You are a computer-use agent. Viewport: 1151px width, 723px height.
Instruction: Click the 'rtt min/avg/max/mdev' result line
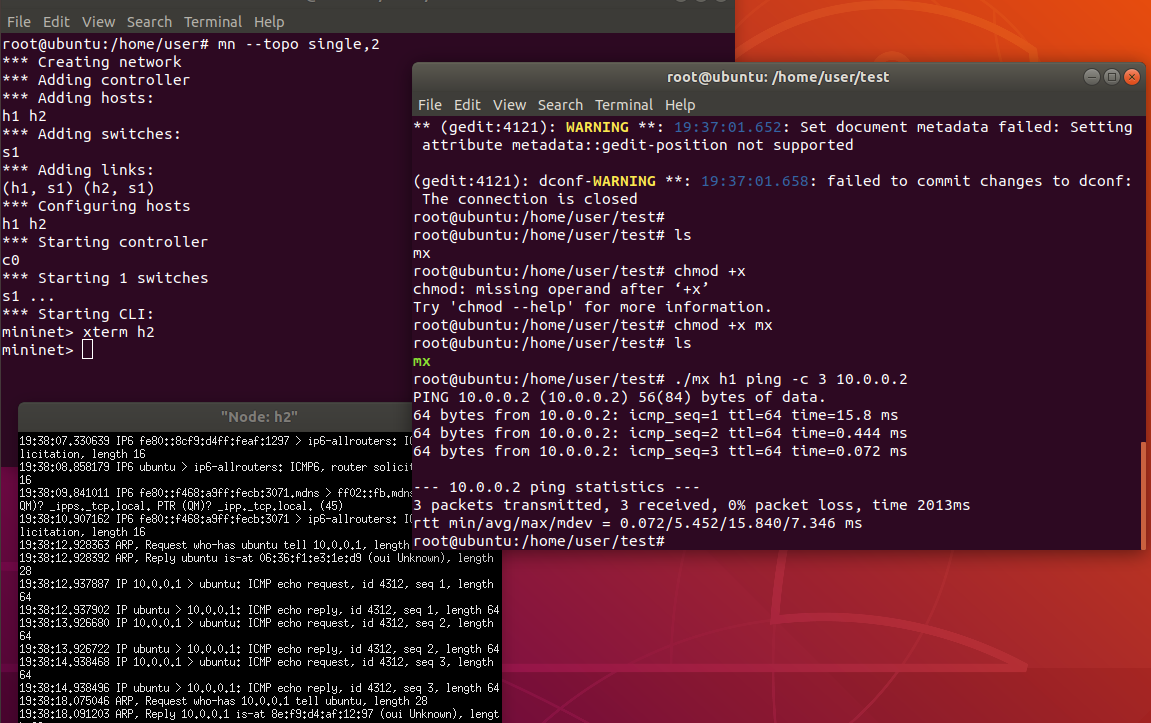[x=637, y=523]
